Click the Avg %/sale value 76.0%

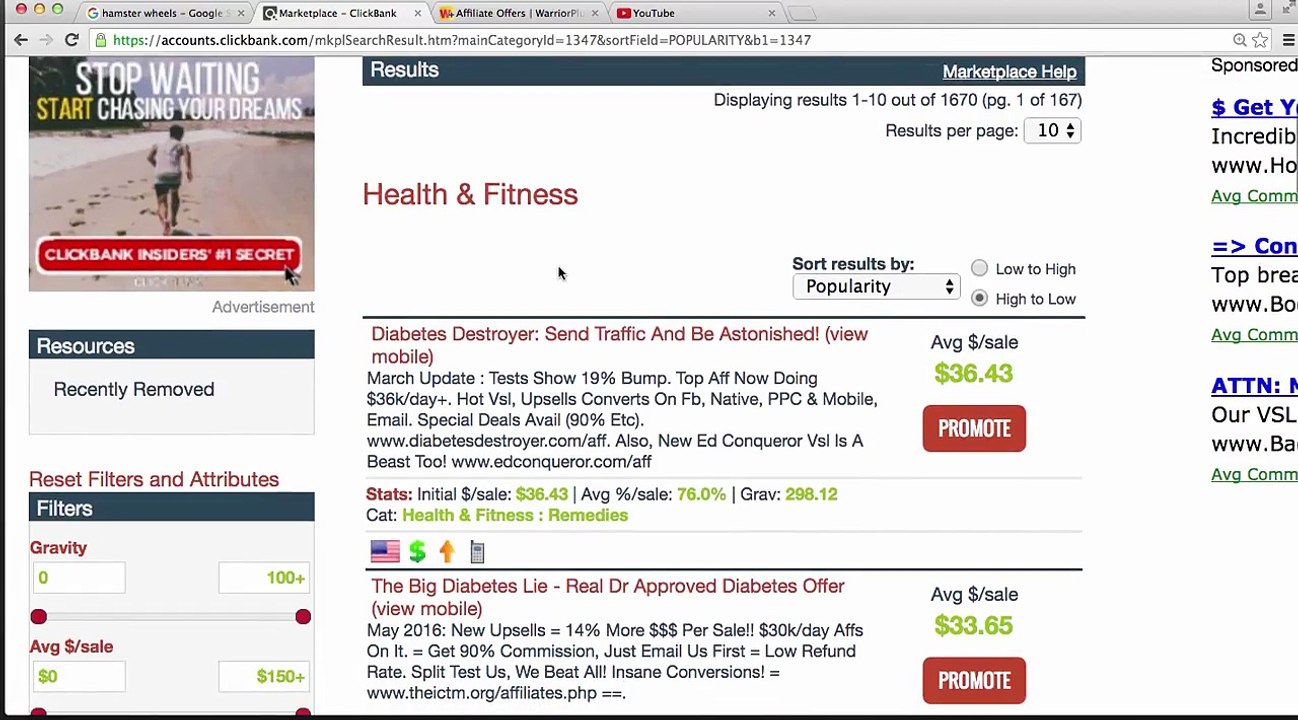701,494
